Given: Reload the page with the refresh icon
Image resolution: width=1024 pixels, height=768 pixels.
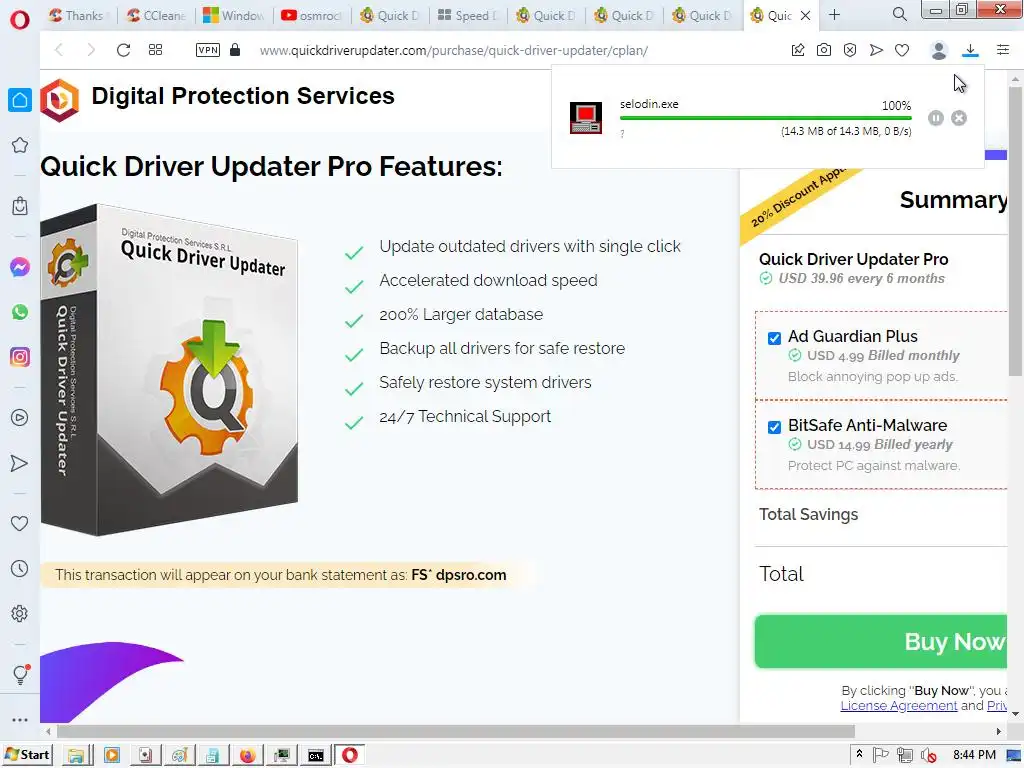Looking at the screenshot, I should (123, 50).
